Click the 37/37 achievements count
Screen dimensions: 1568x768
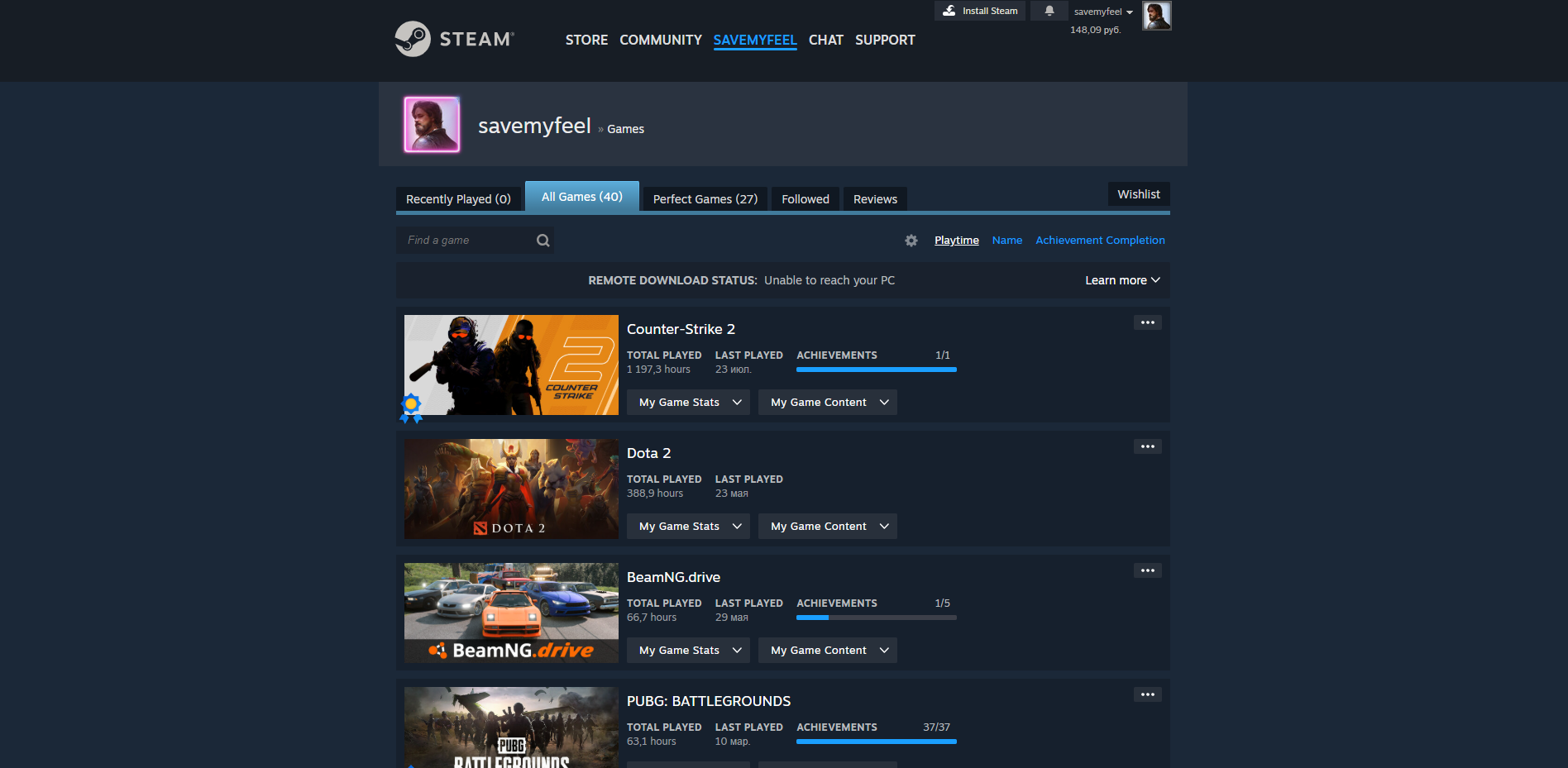click(x=936, y=727)
